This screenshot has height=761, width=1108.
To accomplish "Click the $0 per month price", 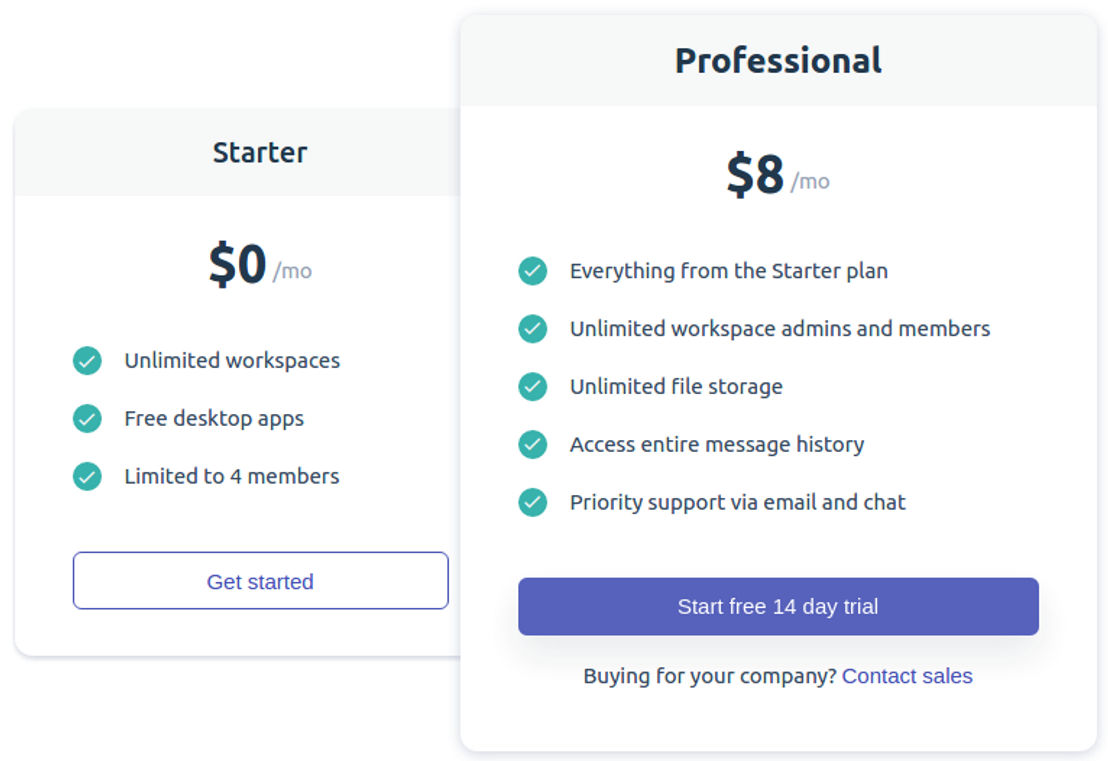I will 260,264.
